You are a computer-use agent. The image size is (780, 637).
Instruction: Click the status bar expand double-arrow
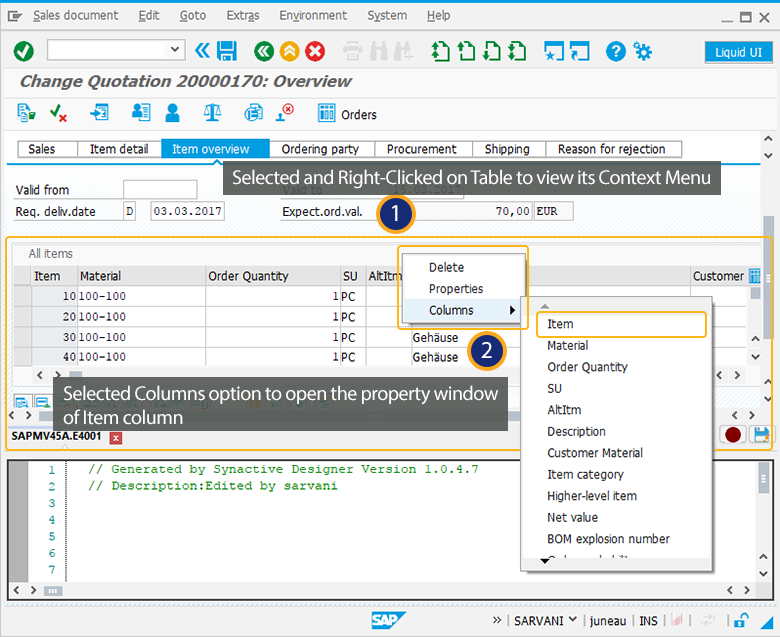497,620
